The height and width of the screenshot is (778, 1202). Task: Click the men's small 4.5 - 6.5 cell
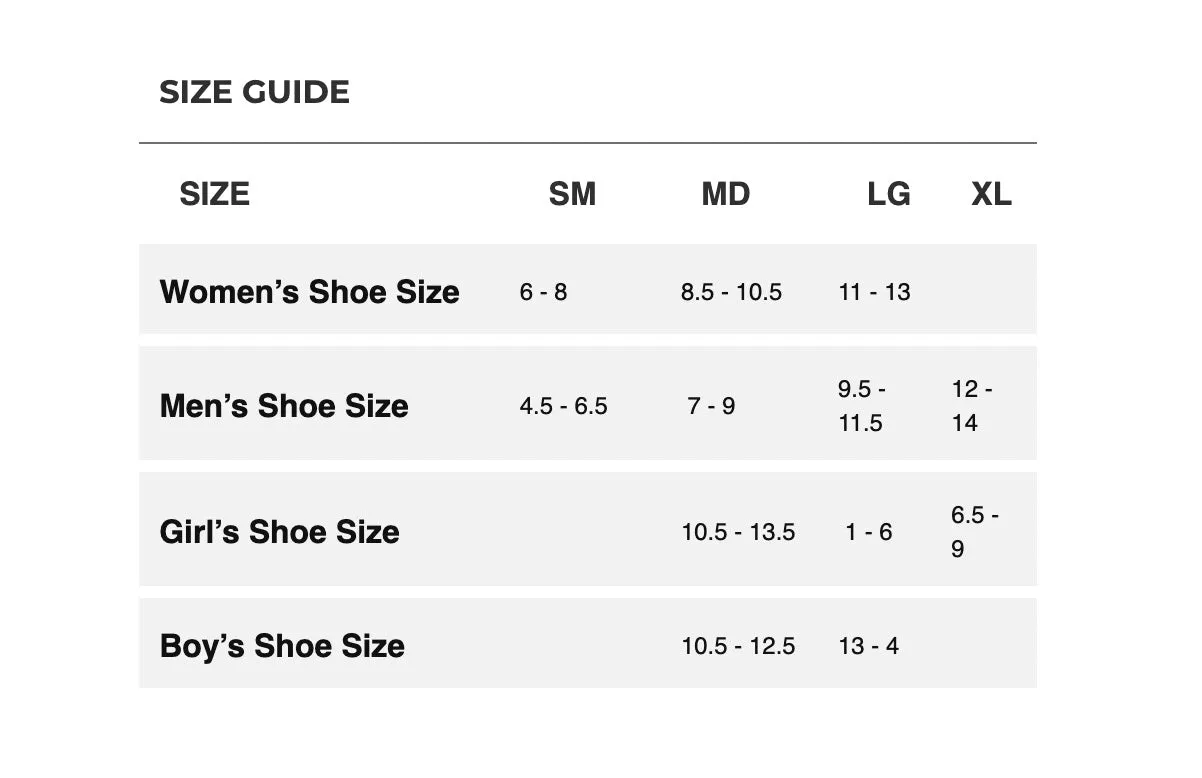click(563, 406)
